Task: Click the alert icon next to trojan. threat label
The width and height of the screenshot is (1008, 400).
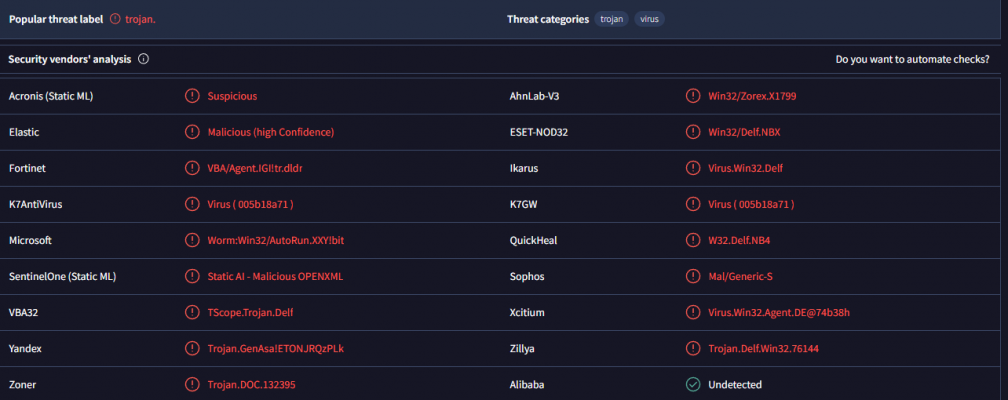Action: [x=115, y=19]
